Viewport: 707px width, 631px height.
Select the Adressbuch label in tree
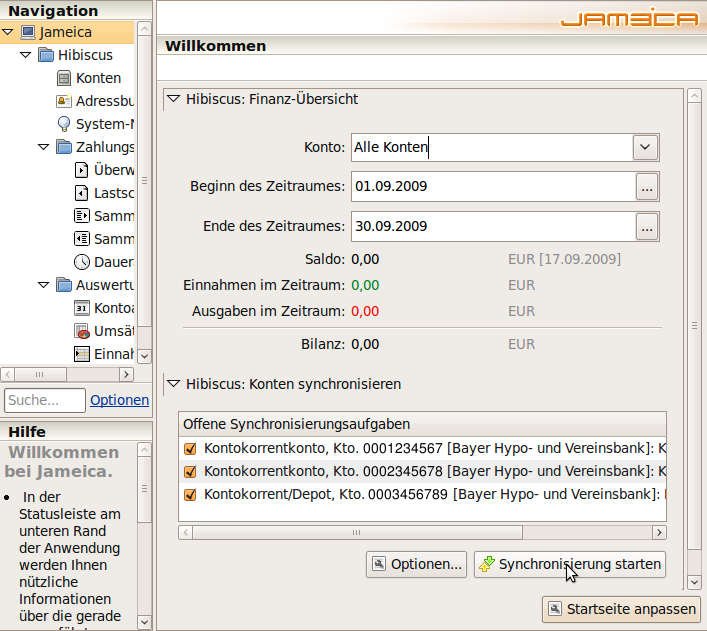[x=105, y=101]
